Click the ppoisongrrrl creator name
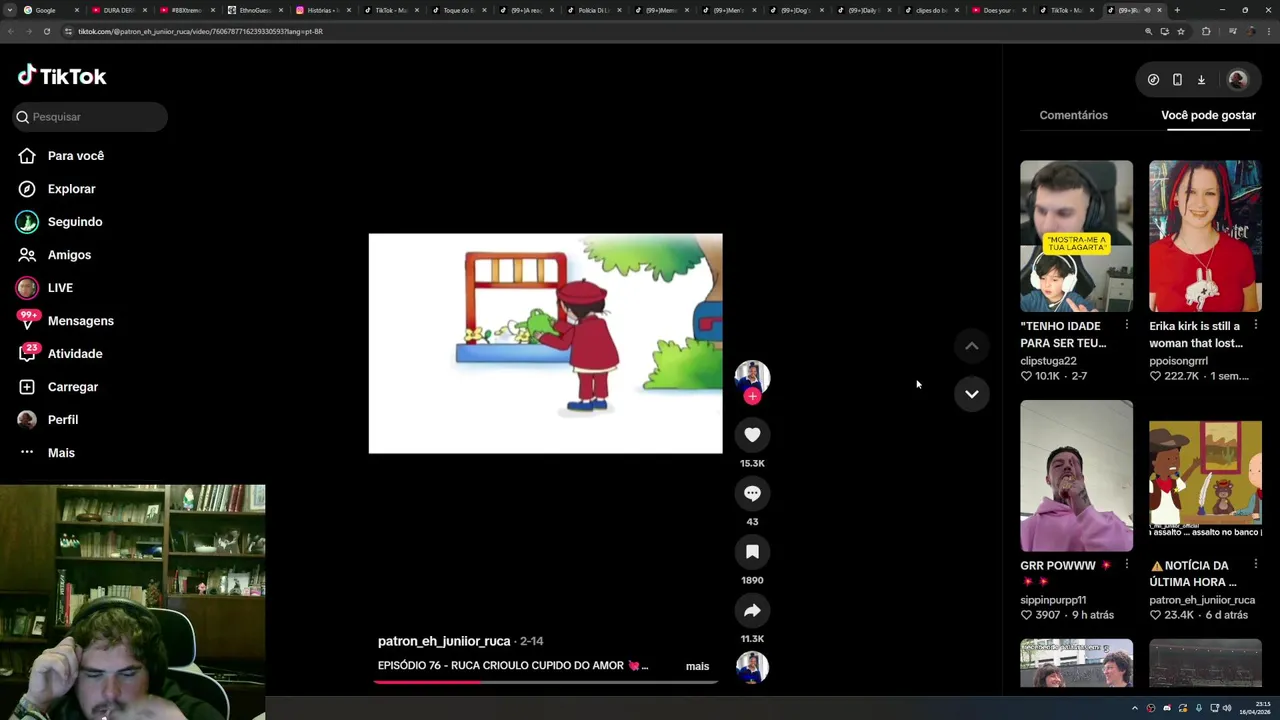 (1178, 361)
